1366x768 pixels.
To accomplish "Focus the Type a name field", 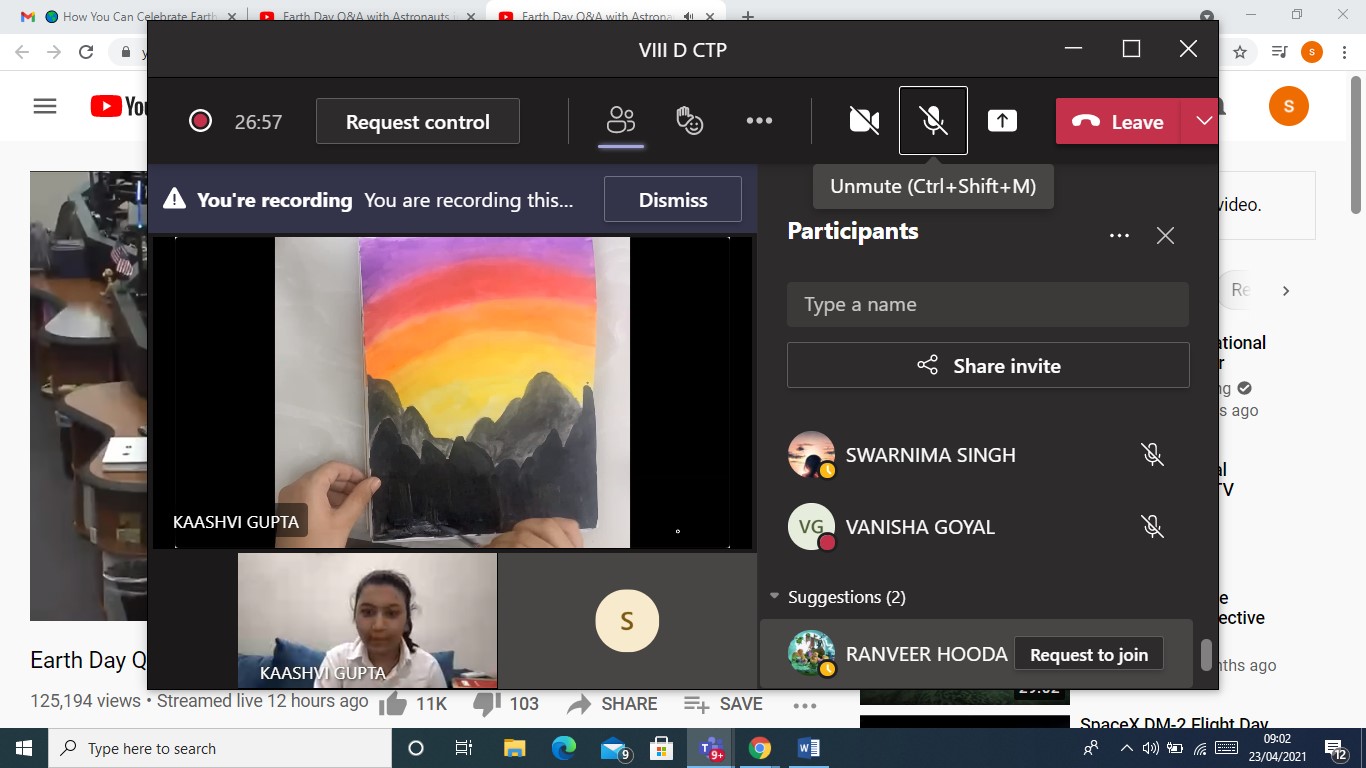I will click(x=988, y=304).
